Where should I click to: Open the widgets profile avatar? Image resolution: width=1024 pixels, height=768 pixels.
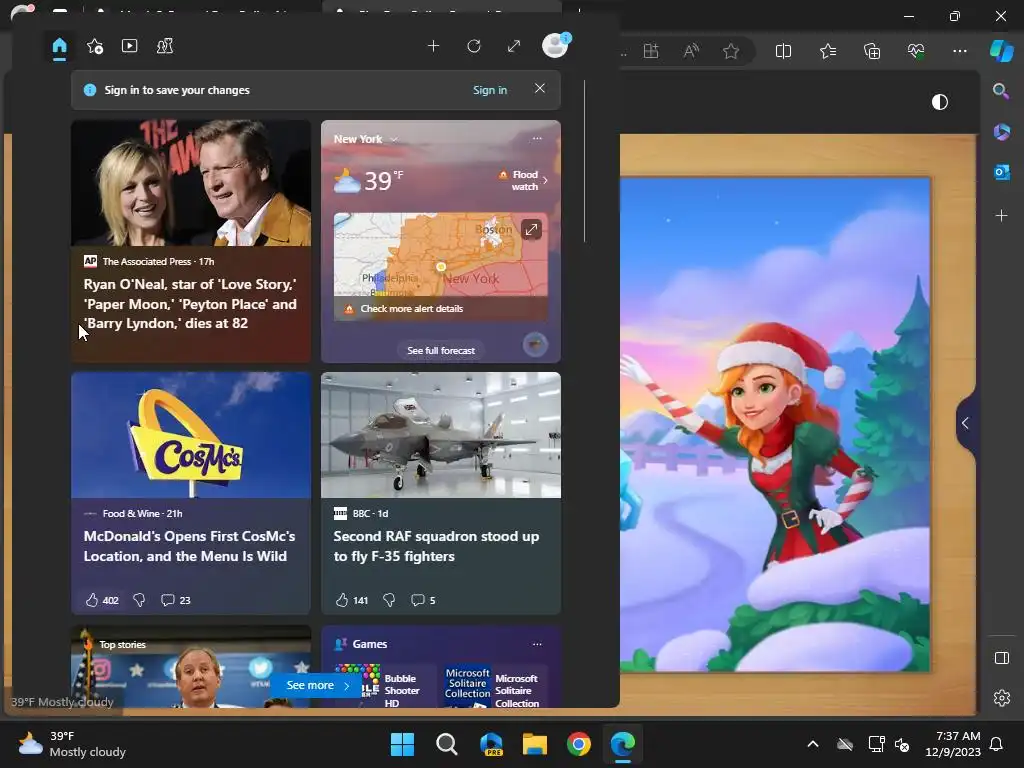tap(555, 46)
